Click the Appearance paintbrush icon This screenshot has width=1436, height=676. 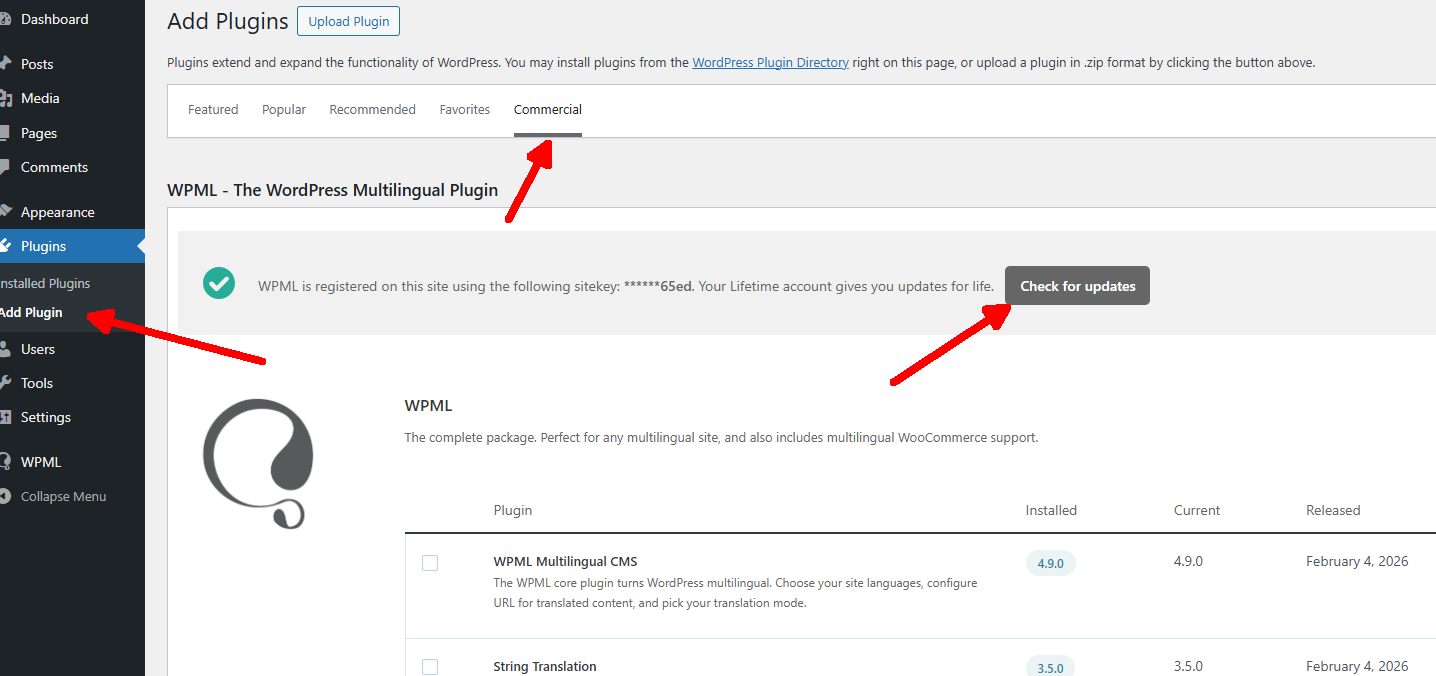(x=5, y=212)
